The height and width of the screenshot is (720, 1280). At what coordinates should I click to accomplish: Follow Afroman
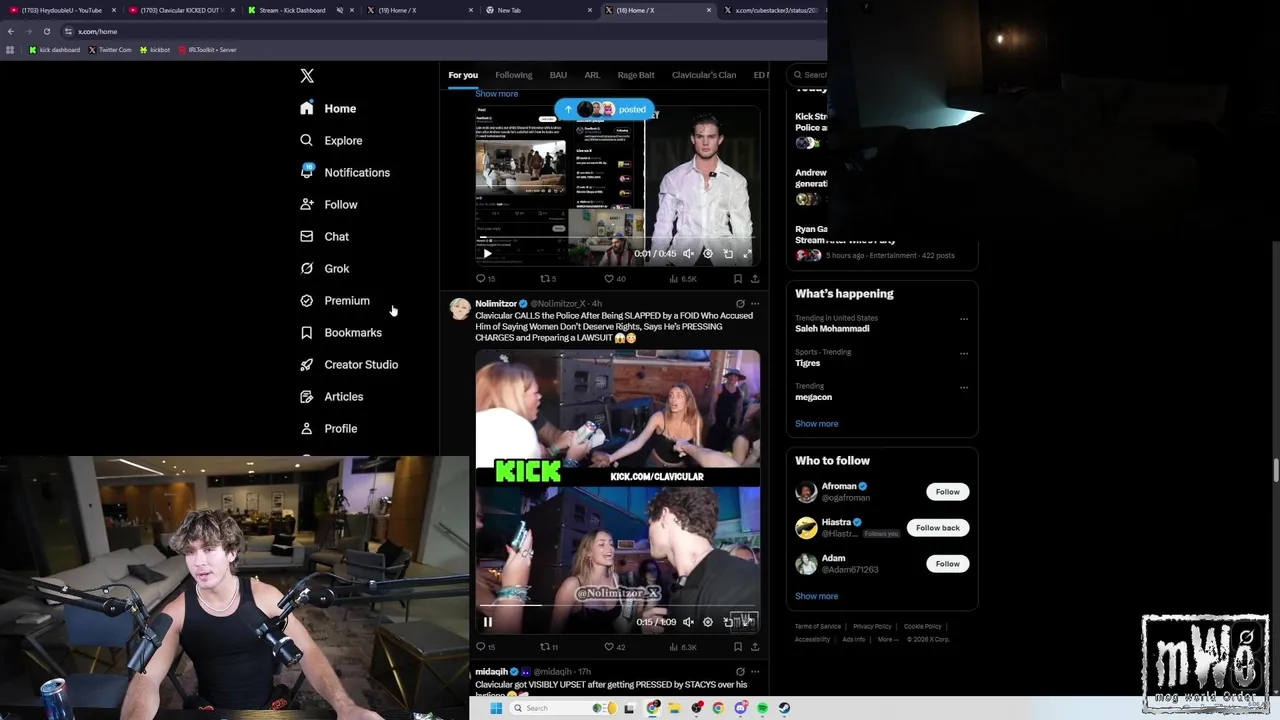(947, 492)
